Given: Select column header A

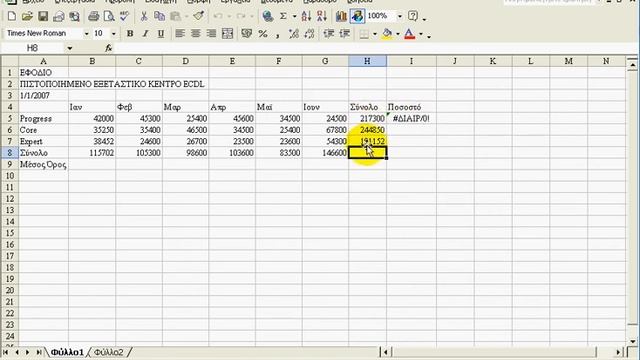Looking at the screenshot, I should click(43, 61).
